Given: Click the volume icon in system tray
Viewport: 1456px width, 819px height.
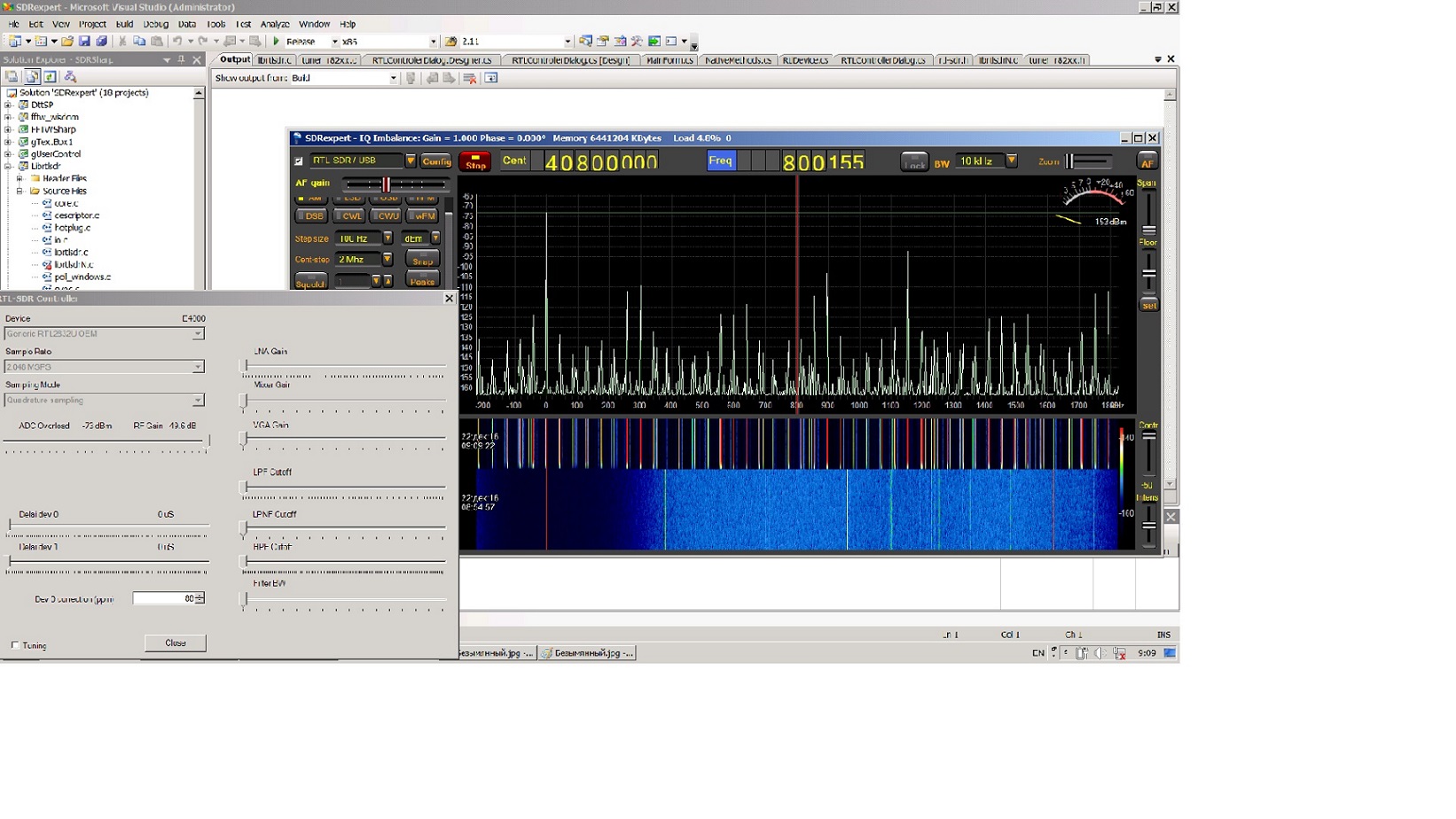Looking at the screenshot, I should (1100, 653).
